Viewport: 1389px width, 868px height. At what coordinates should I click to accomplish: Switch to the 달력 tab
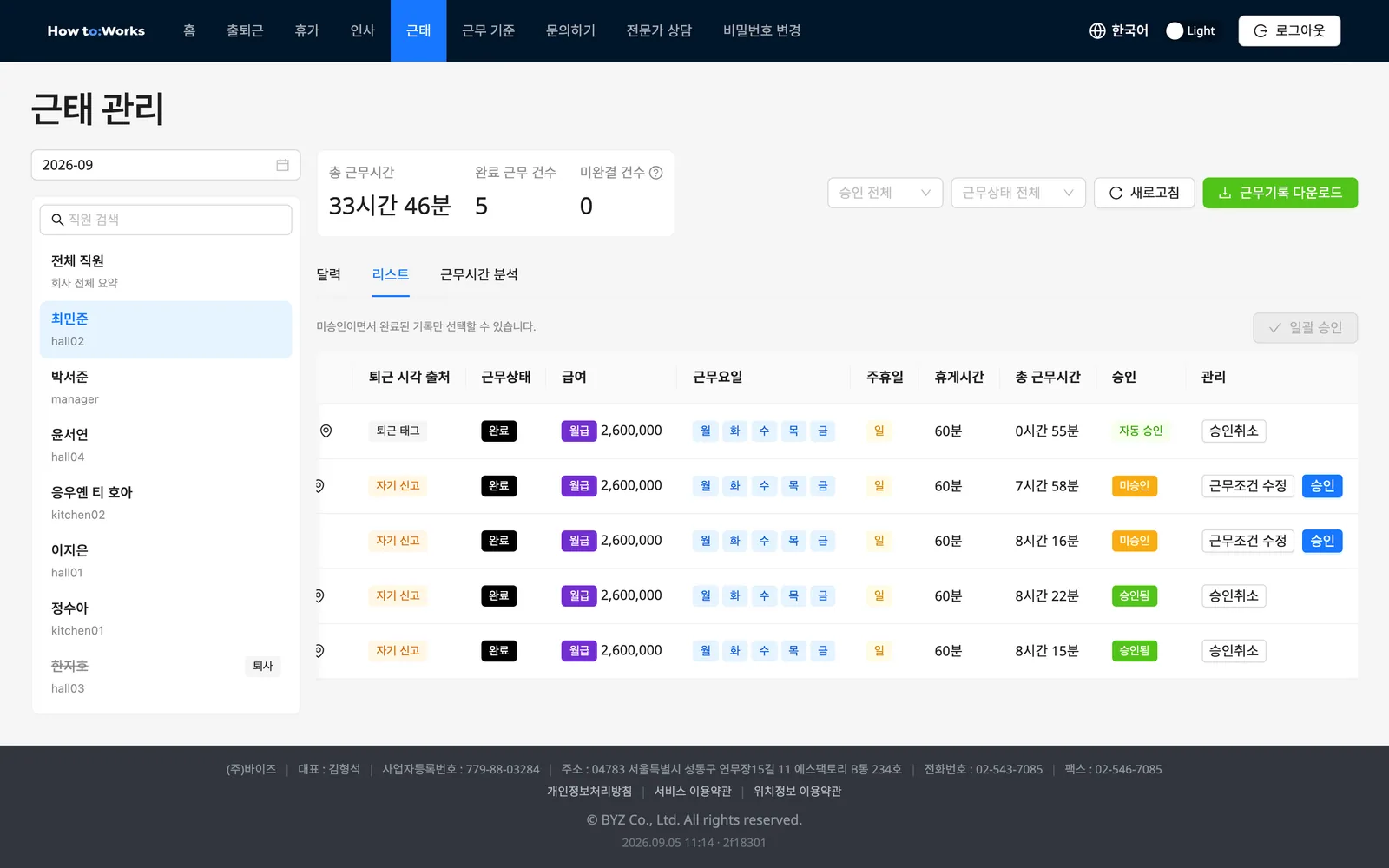coord(328,274)
